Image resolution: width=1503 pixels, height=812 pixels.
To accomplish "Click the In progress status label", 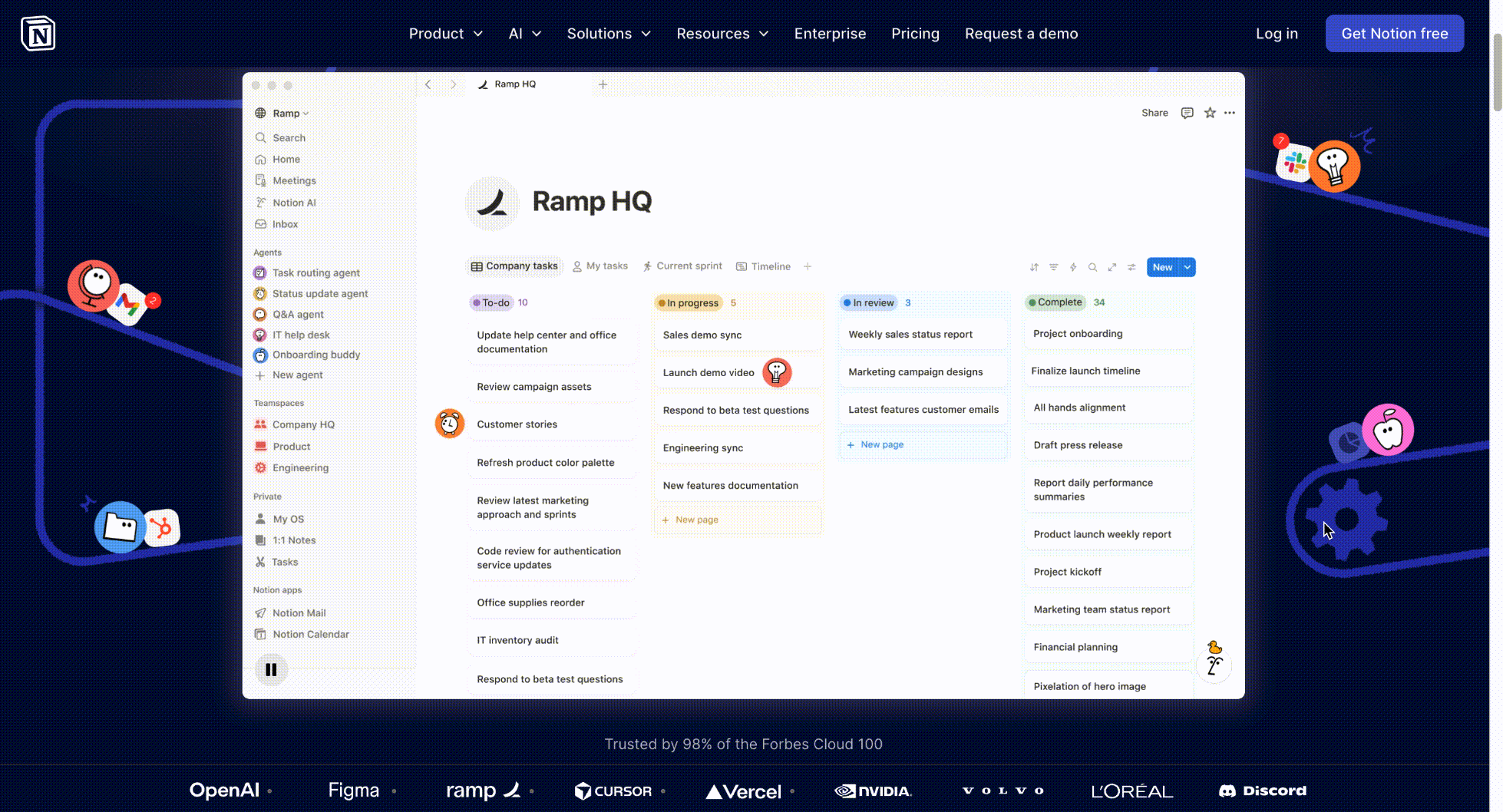I will (x=689, y=303).
